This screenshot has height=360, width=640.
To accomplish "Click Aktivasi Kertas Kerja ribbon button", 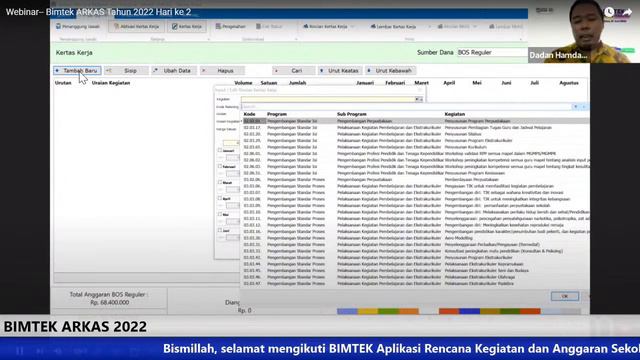I will tap(136, 27).
